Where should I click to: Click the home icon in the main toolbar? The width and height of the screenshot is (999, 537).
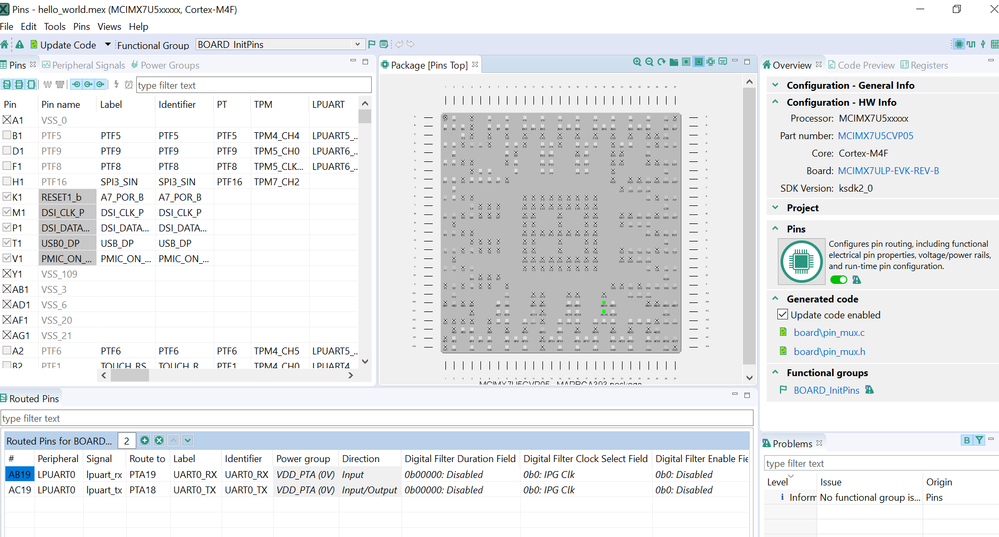[4, 45]
